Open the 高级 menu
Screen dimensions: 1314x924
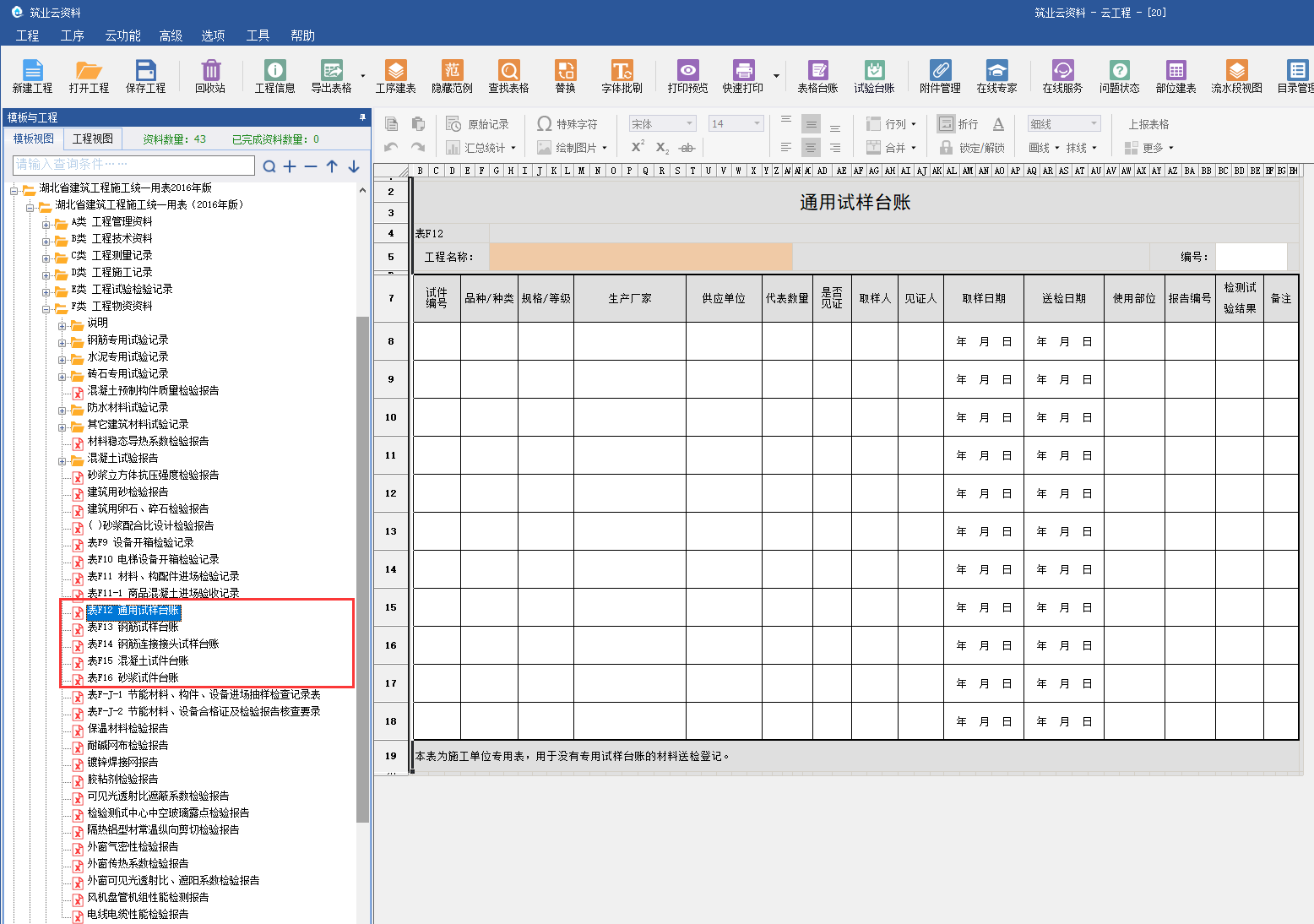[171, 35]
